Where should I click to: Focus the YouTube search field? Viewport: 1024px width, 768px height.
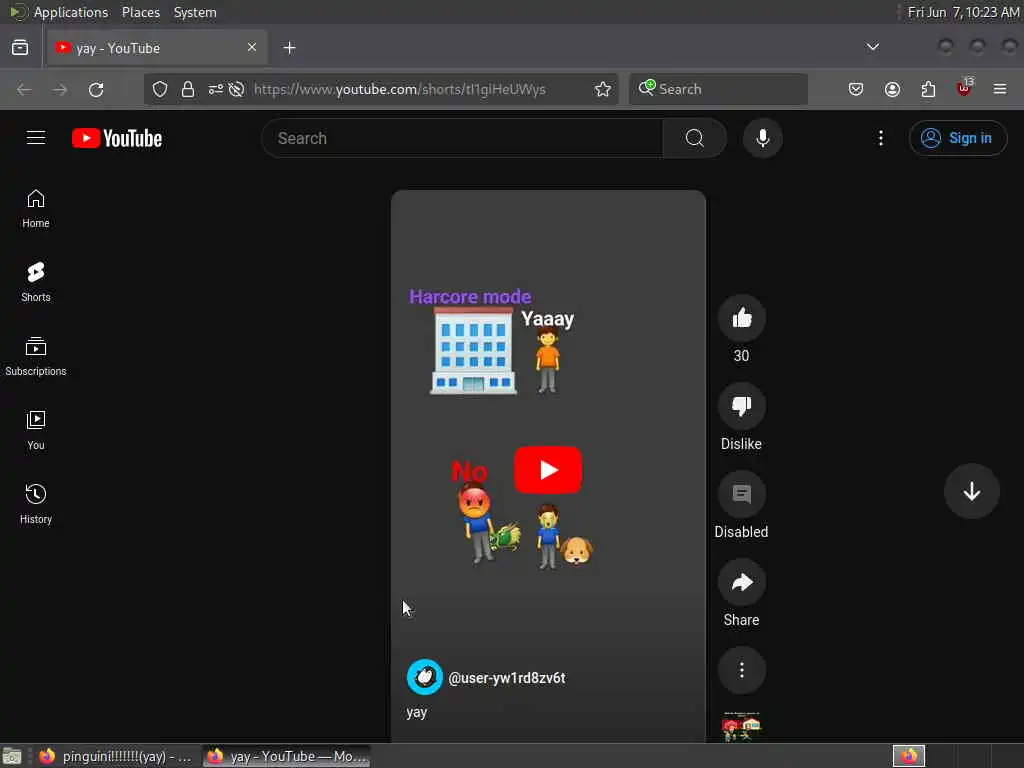462,138
